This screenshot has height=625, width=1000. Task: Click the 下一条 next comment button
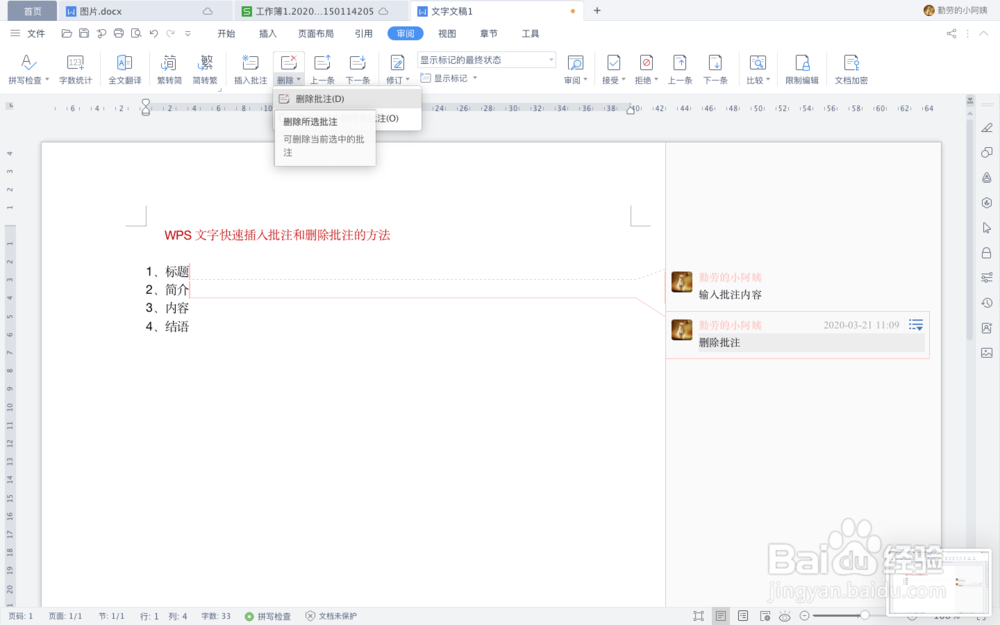click(x=359, y=66)
